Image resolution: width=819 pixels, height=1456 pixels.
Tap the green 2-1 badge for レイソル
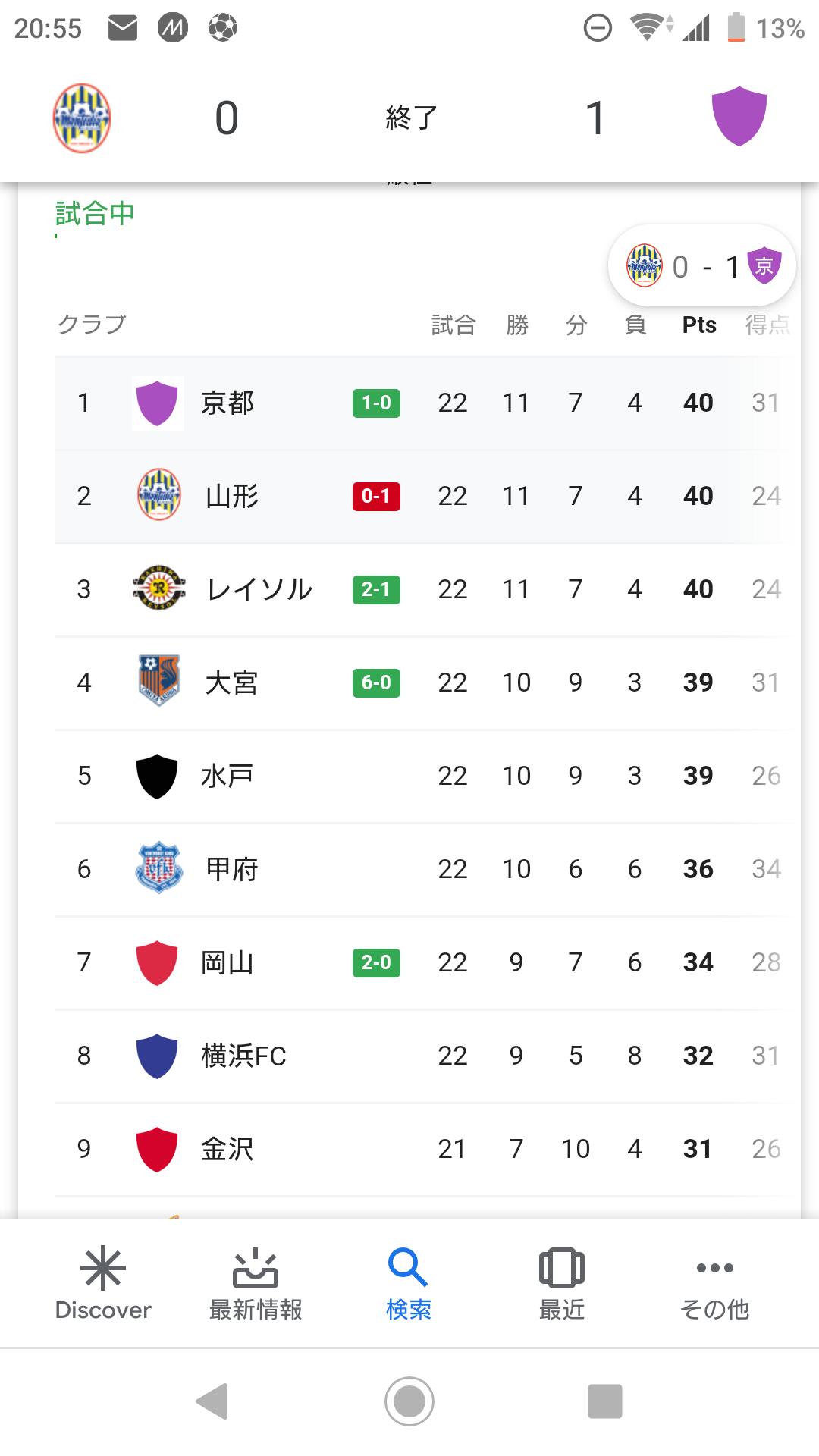[376, 589]
